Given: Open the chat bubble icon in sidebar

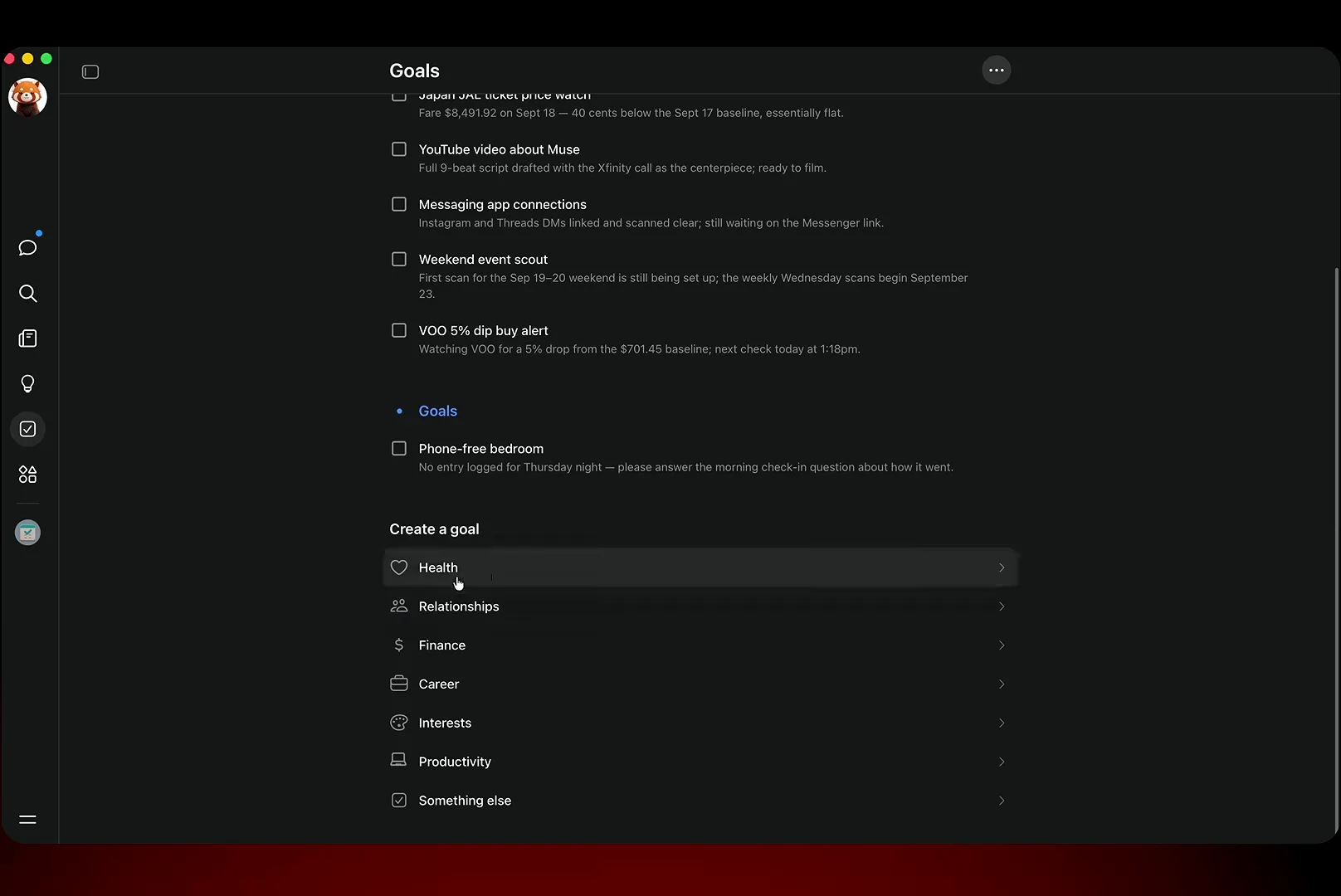Looking at the screenshot, I should tap(27, 247).
